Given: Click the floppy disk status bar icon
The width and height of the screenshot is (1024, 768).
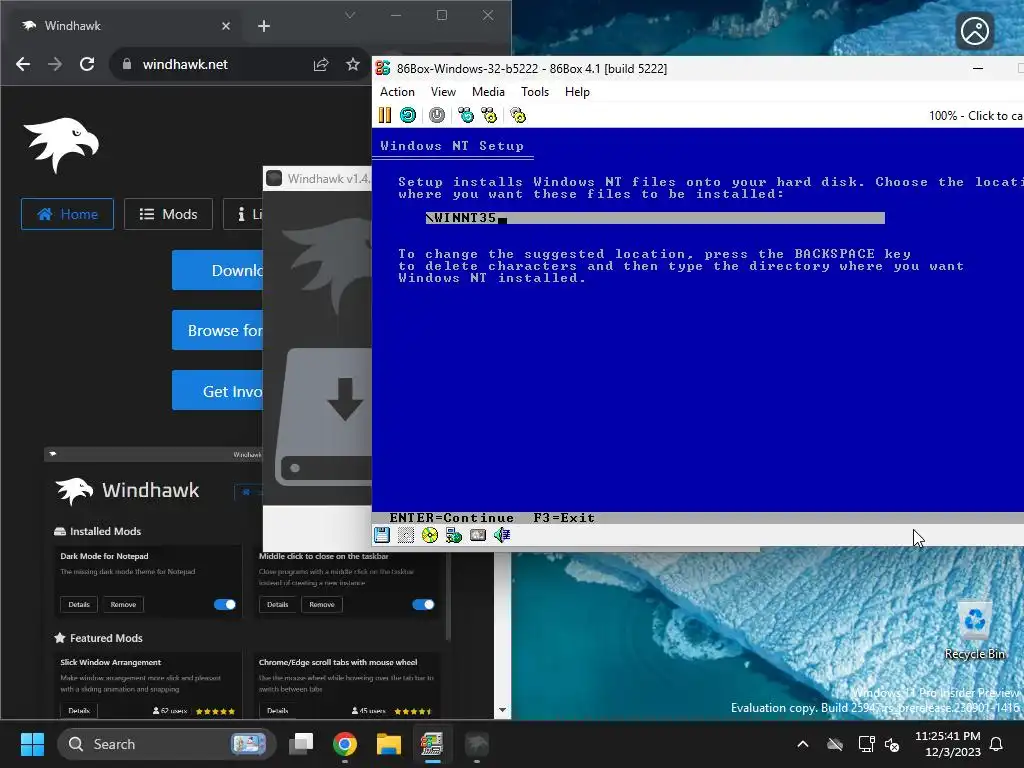Looking at the screenshot, I should pos(382,536).
